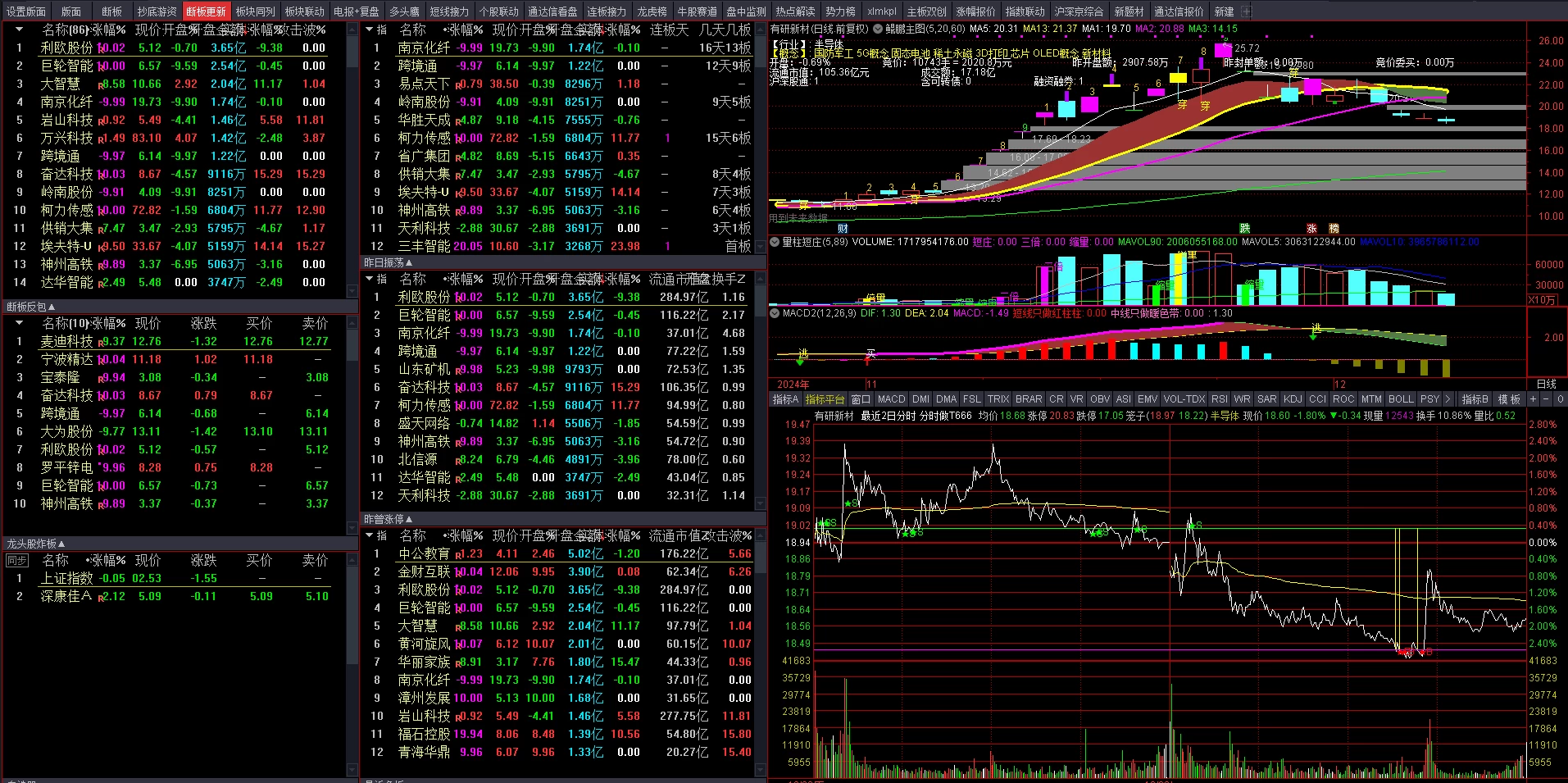1568x783 pixels.
Task: Select 大智慧 row in top-left list
Action: point(173,84)
